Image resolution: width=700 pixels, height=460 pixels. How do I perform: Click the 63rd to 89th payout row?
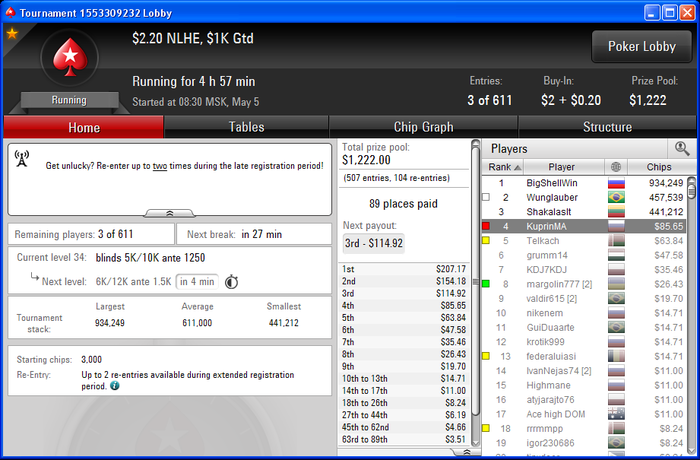click(x=404, y=439)
